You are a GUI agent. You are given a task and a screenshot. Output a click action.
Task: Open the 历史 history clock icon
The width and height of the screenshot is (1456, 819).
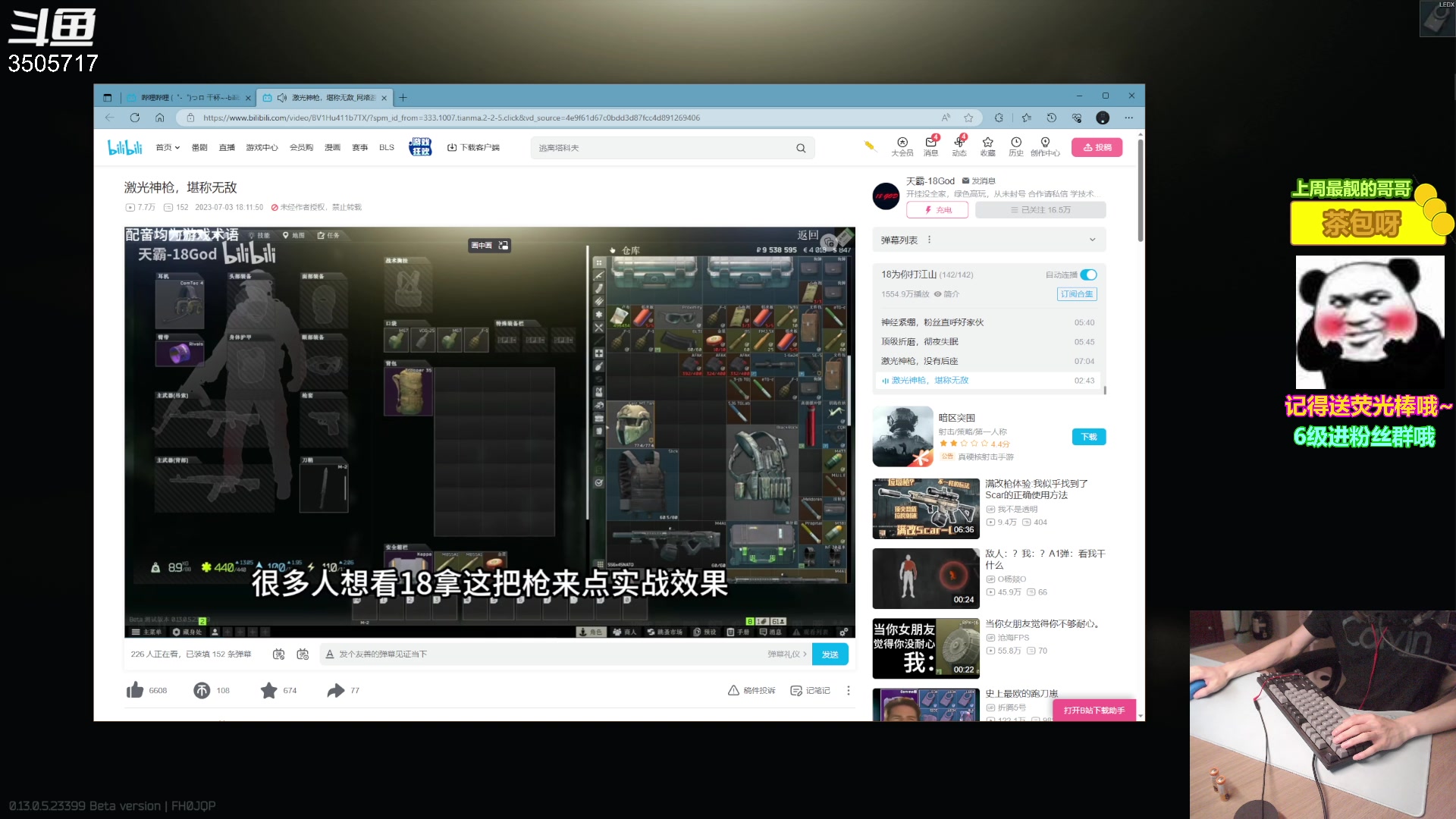(1016, 147)
